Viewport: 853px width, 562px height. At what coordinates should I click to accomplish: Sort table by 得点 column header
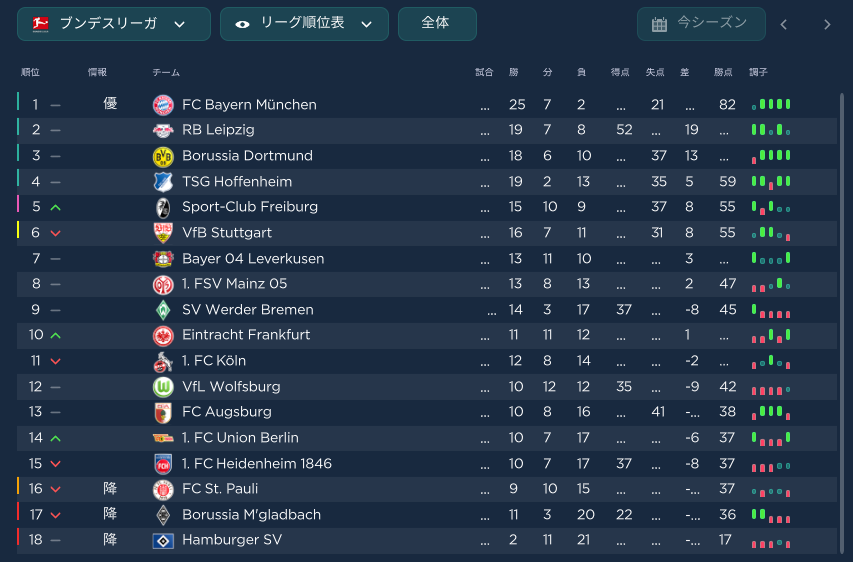tap(620, 72)
